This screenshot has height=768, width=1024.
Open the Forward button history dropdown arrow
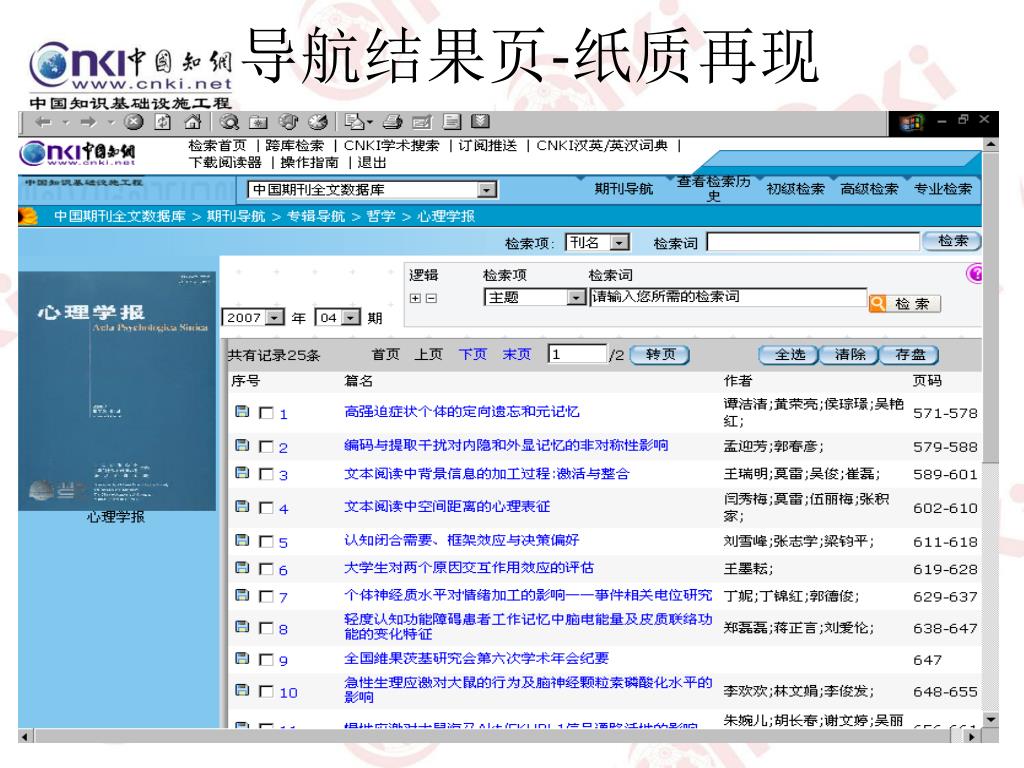tap(110, 122)
